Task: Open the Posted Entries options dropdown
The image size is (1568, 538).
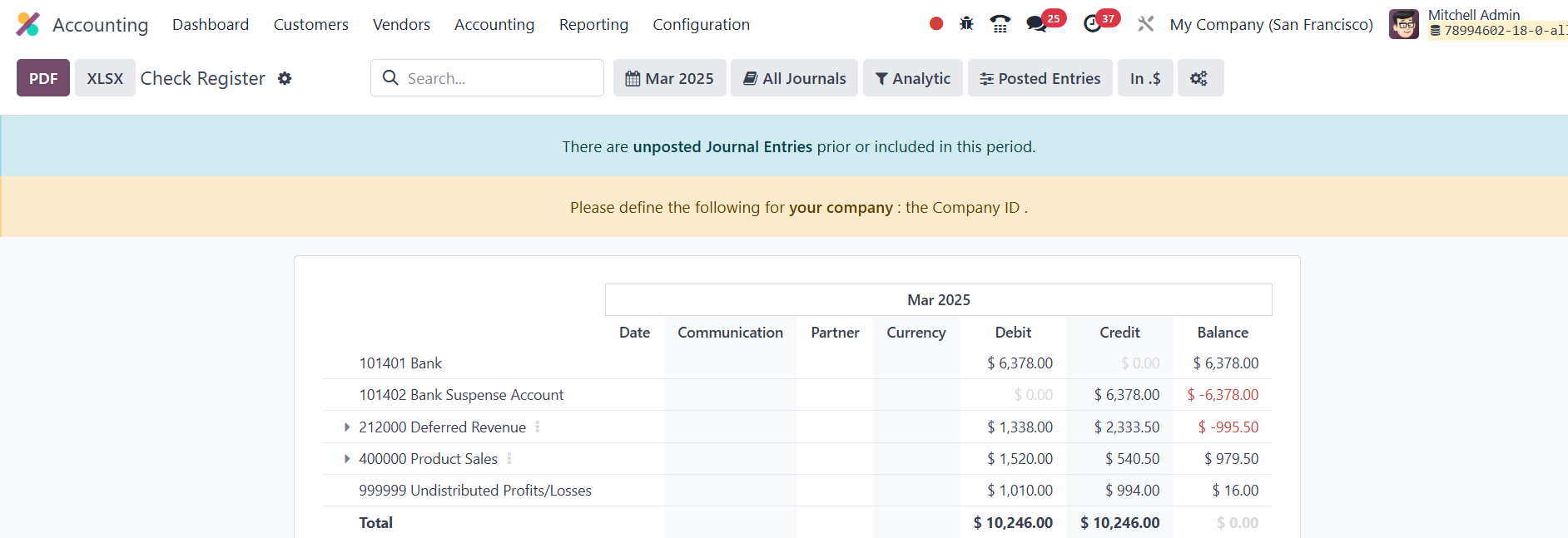Action: point(1040,78)
